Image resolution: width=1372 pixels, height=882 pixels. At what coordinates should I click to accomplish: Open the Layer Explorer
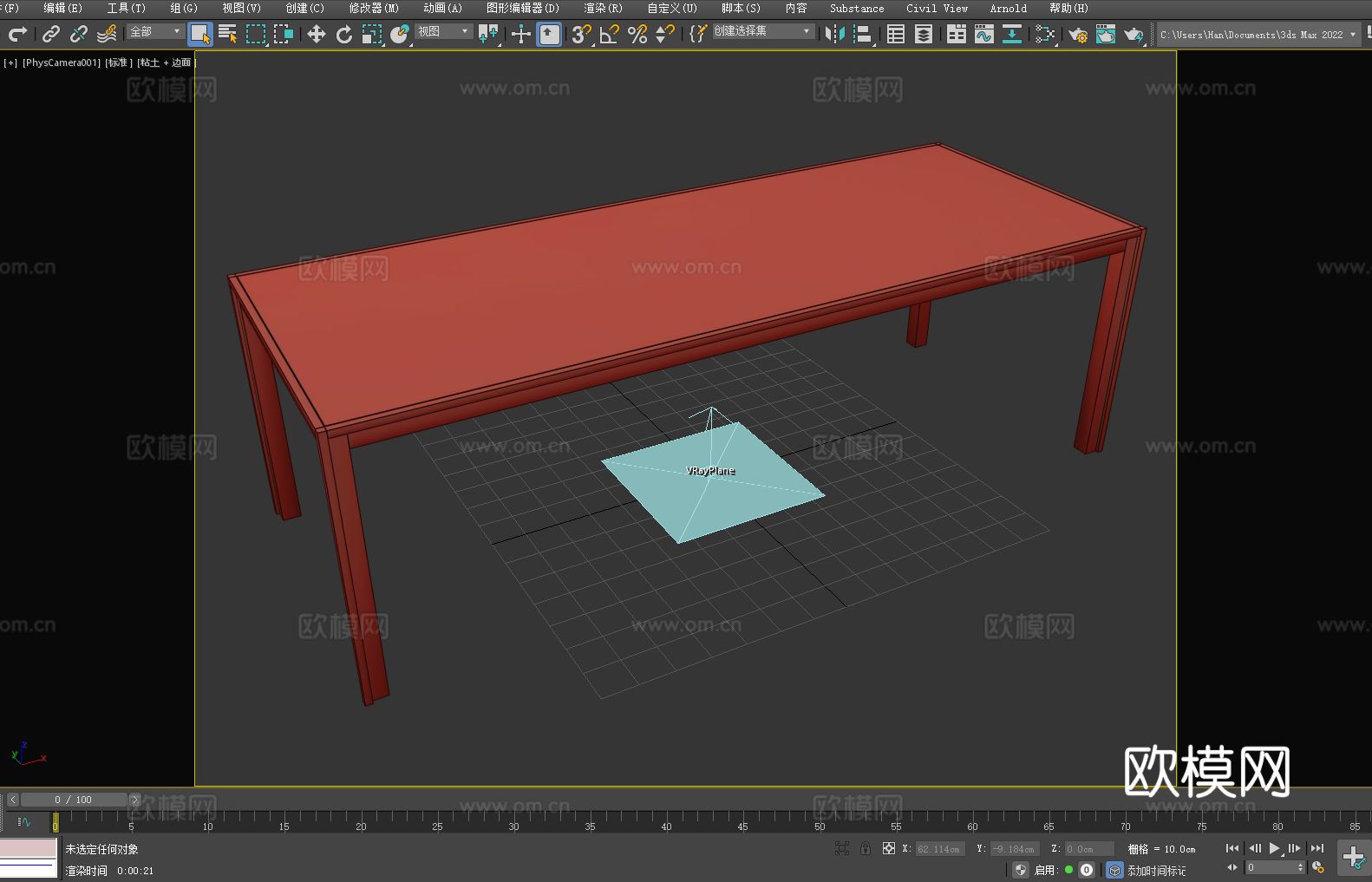pyautogui.click(x=924, y=34)
